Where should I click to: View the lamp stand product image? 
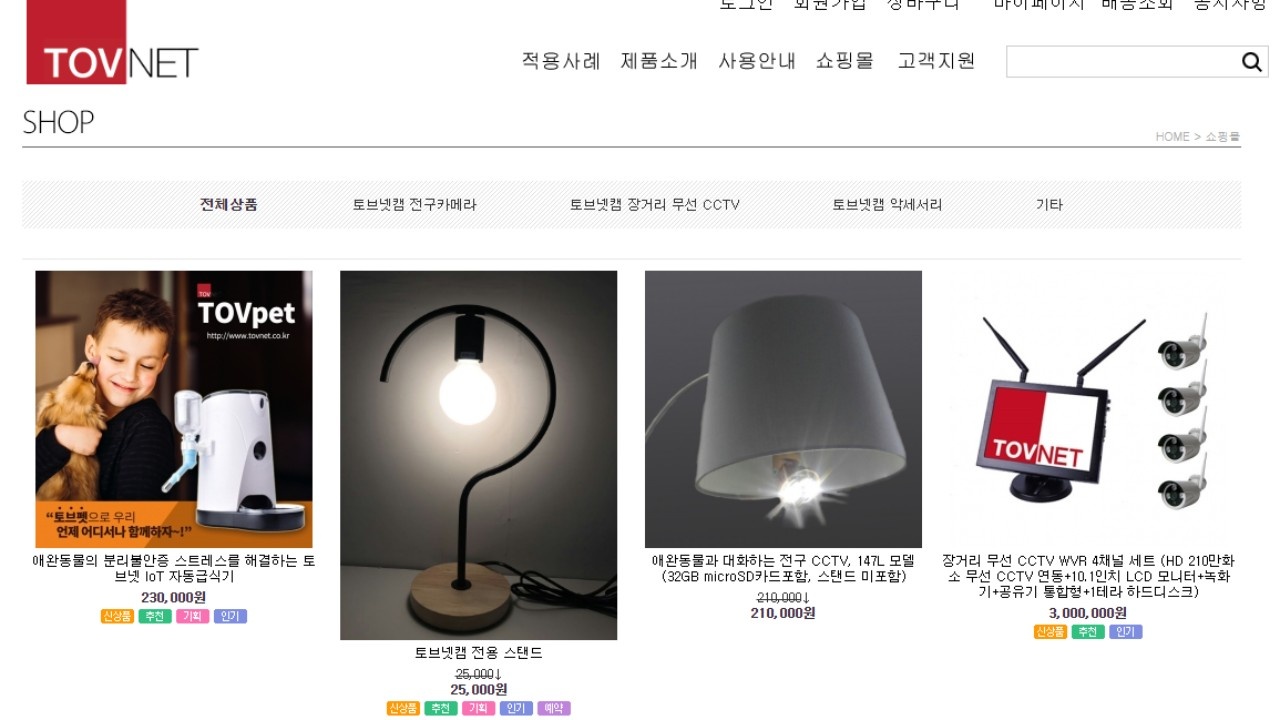tap(479, 455)
